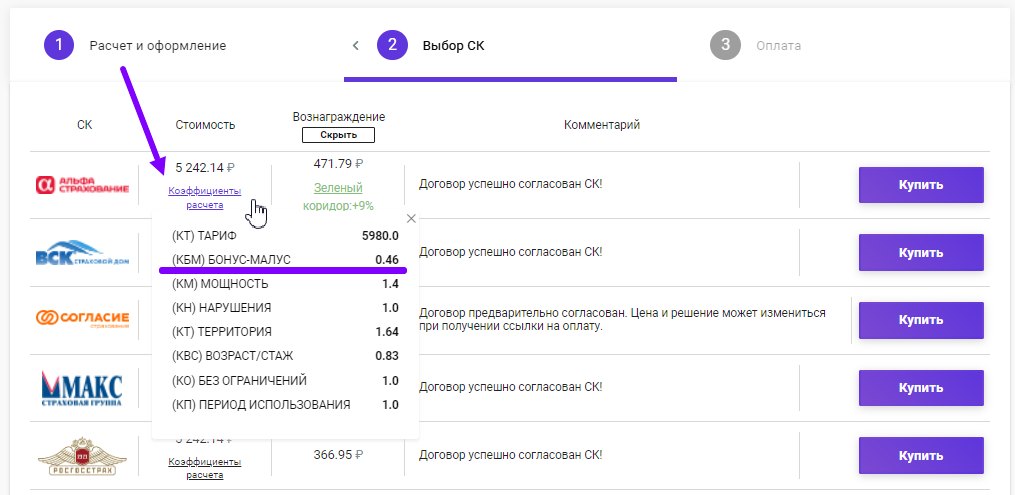Click the step 3 circle icon
Image resolution: width=1015 pixels, height=495 pixels.
(726, 45)
